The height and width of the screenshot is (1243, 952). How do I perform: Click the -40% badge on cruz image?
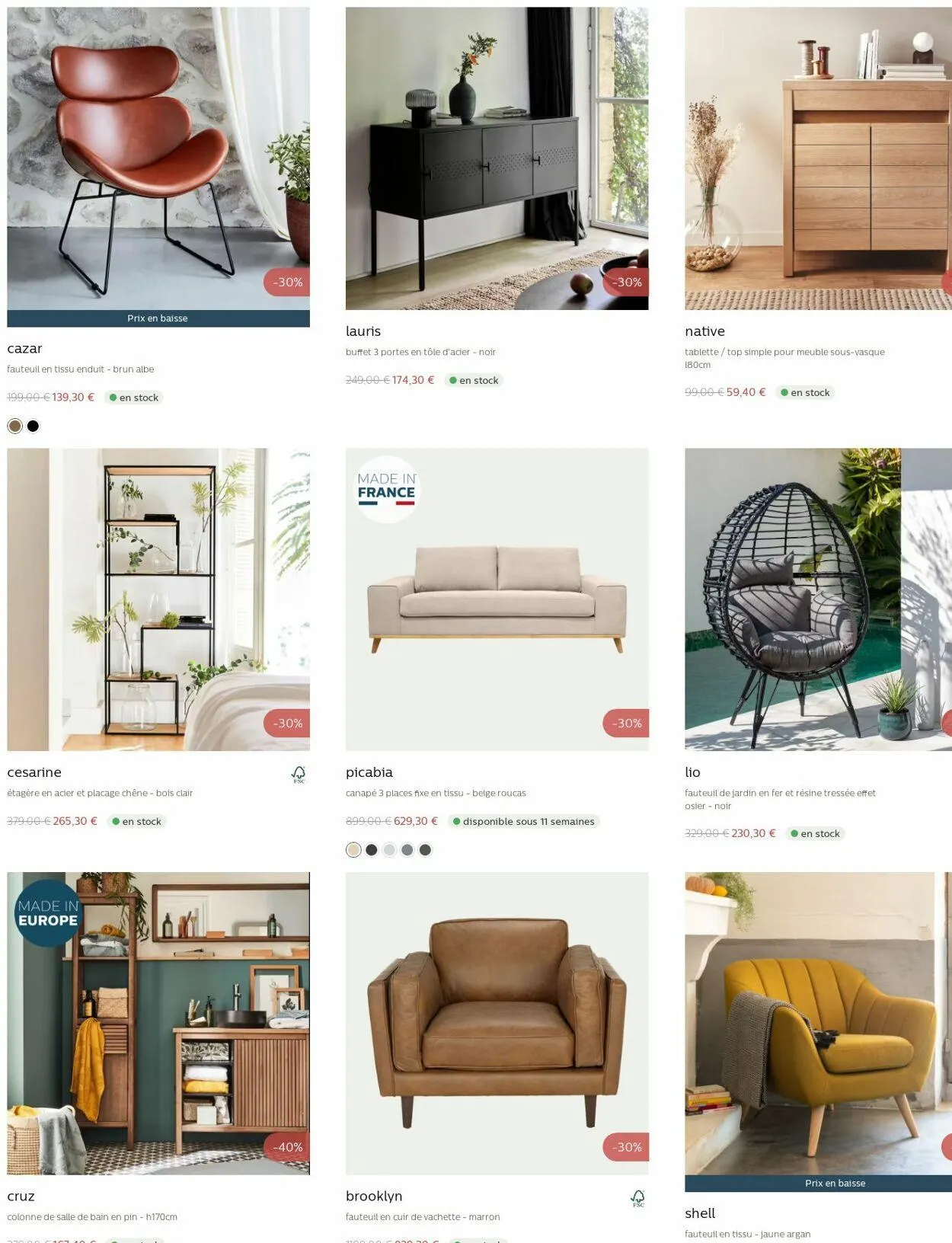click(287, 1147)
